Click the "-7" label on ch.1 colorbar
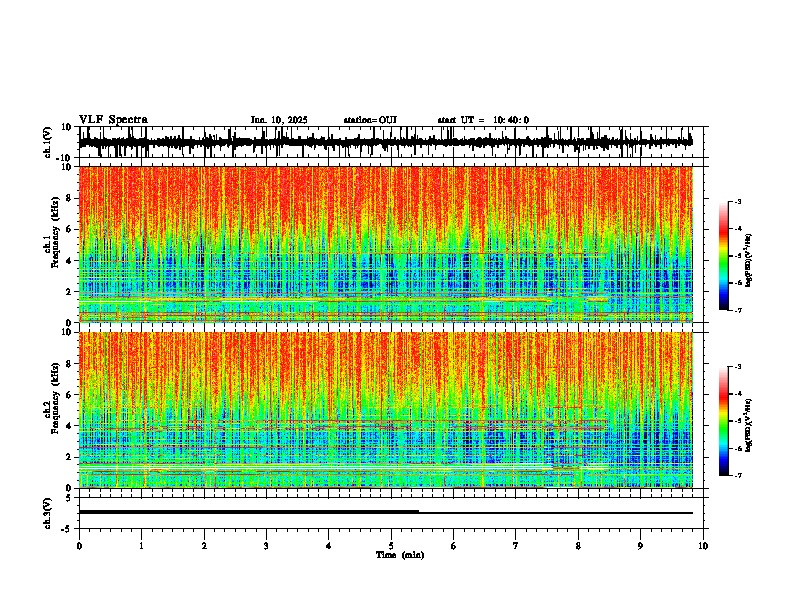Screen dimensions: 792x612 [x=738, y=310]
